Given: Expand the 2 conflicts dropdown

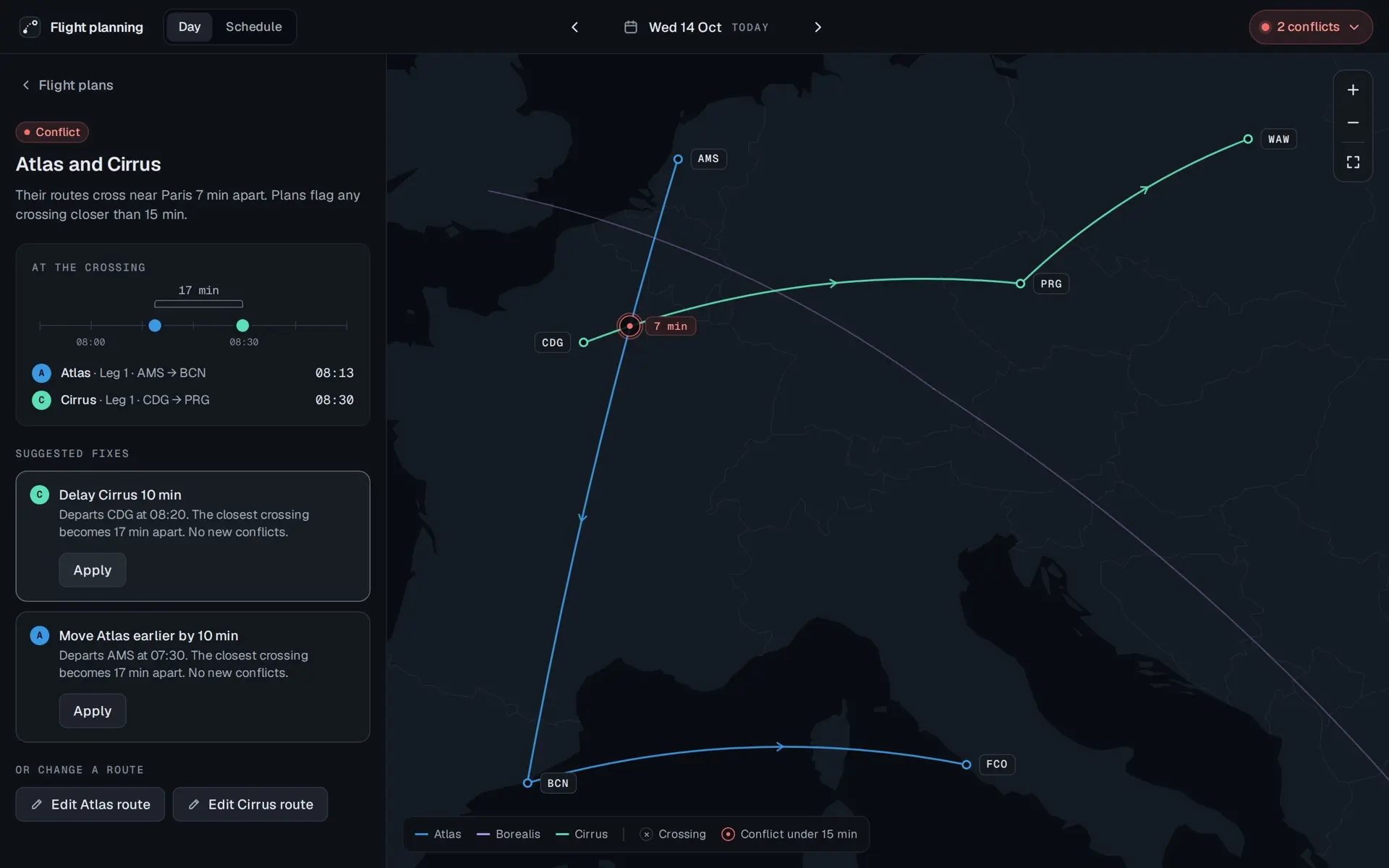Looking at the screenshot, I should [x=1310, y=27].
